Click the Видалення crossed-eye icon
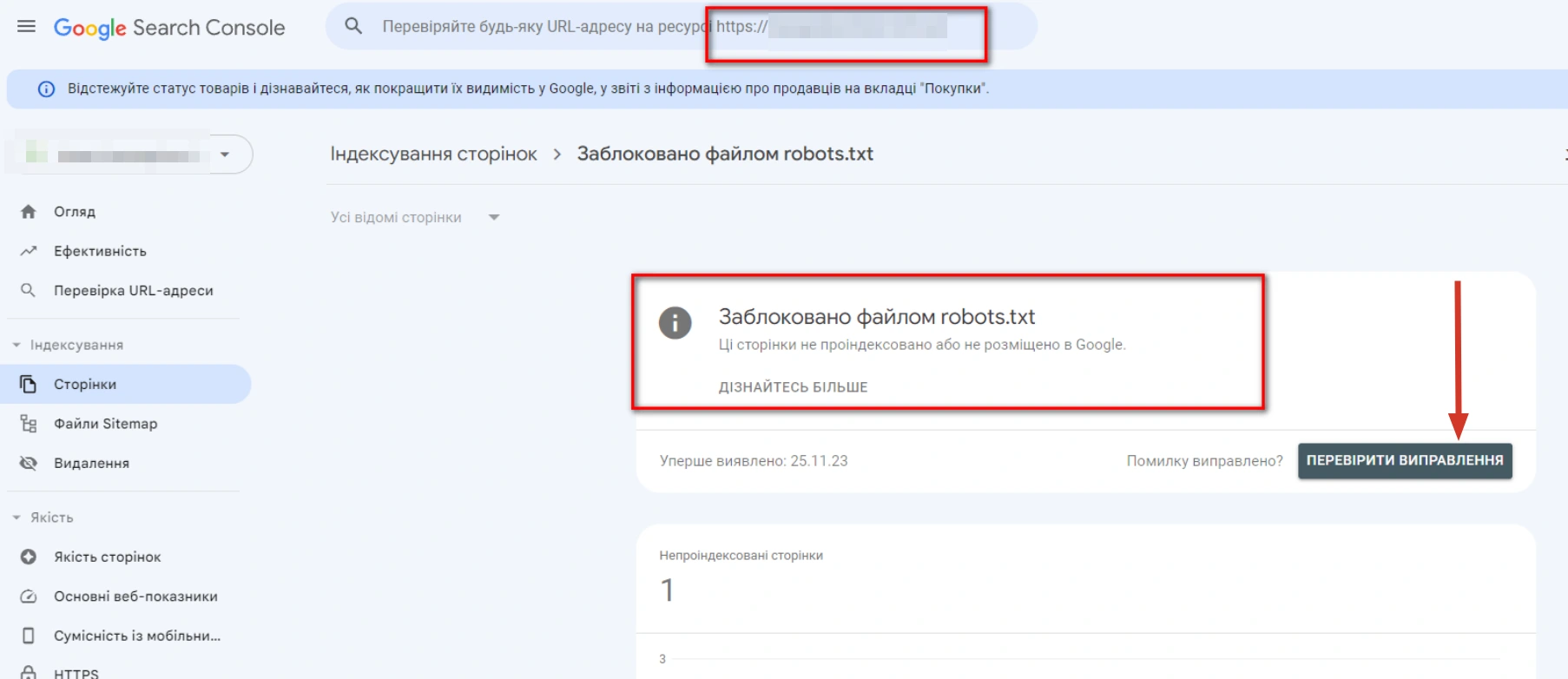 point(29,464)
